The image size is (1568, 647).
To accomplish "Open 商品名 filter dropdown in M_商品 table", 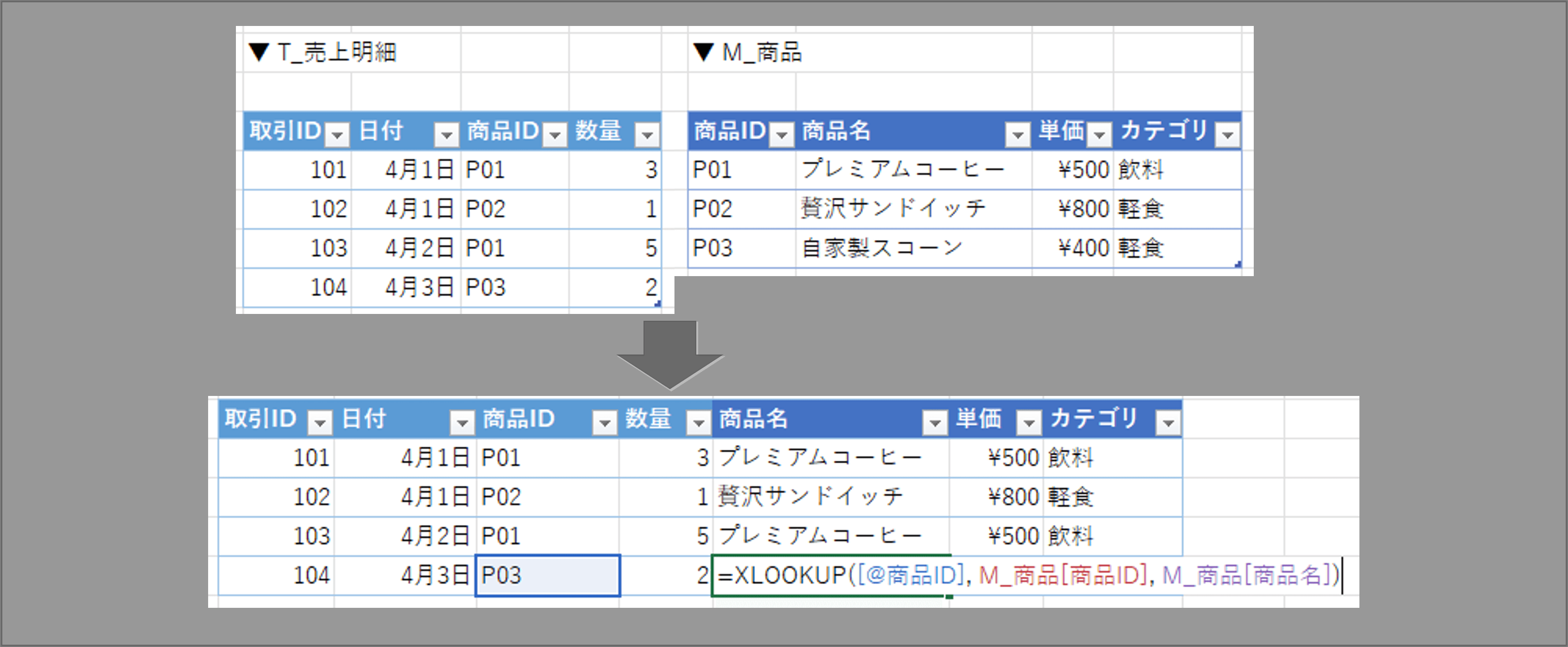I will point(1017,134).
